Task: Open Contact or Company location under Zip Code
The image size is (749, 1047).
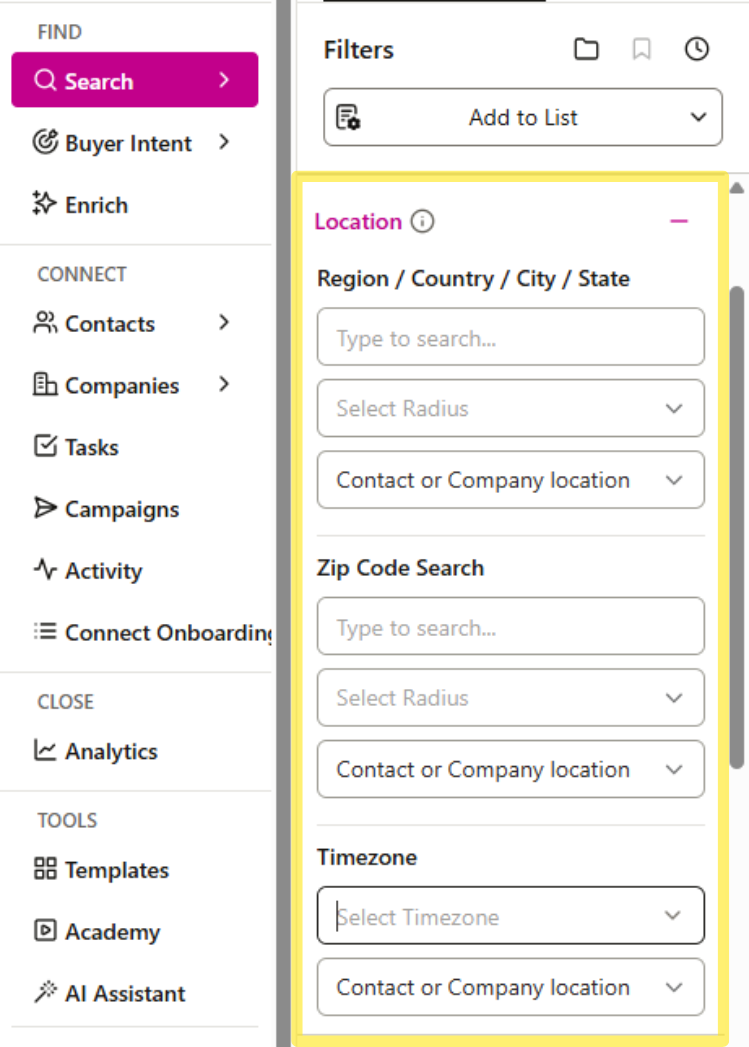Action: 510,769
